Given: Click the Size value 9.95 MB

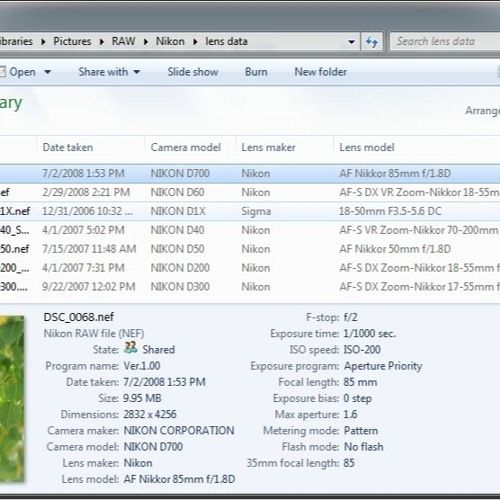Looking at the screenshot, I should tap(142, 398).
